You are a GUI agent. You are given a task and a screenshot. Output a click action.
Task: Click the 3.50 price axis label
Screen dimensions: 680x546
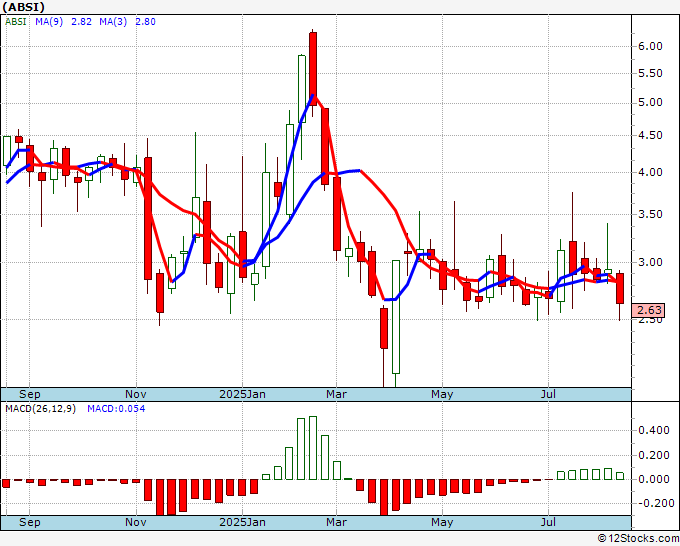point(651,214)
